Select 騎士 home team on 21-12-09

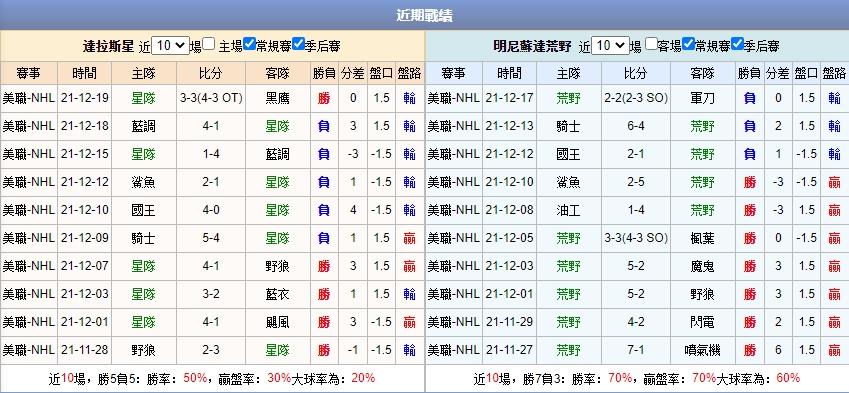point(143,238)
